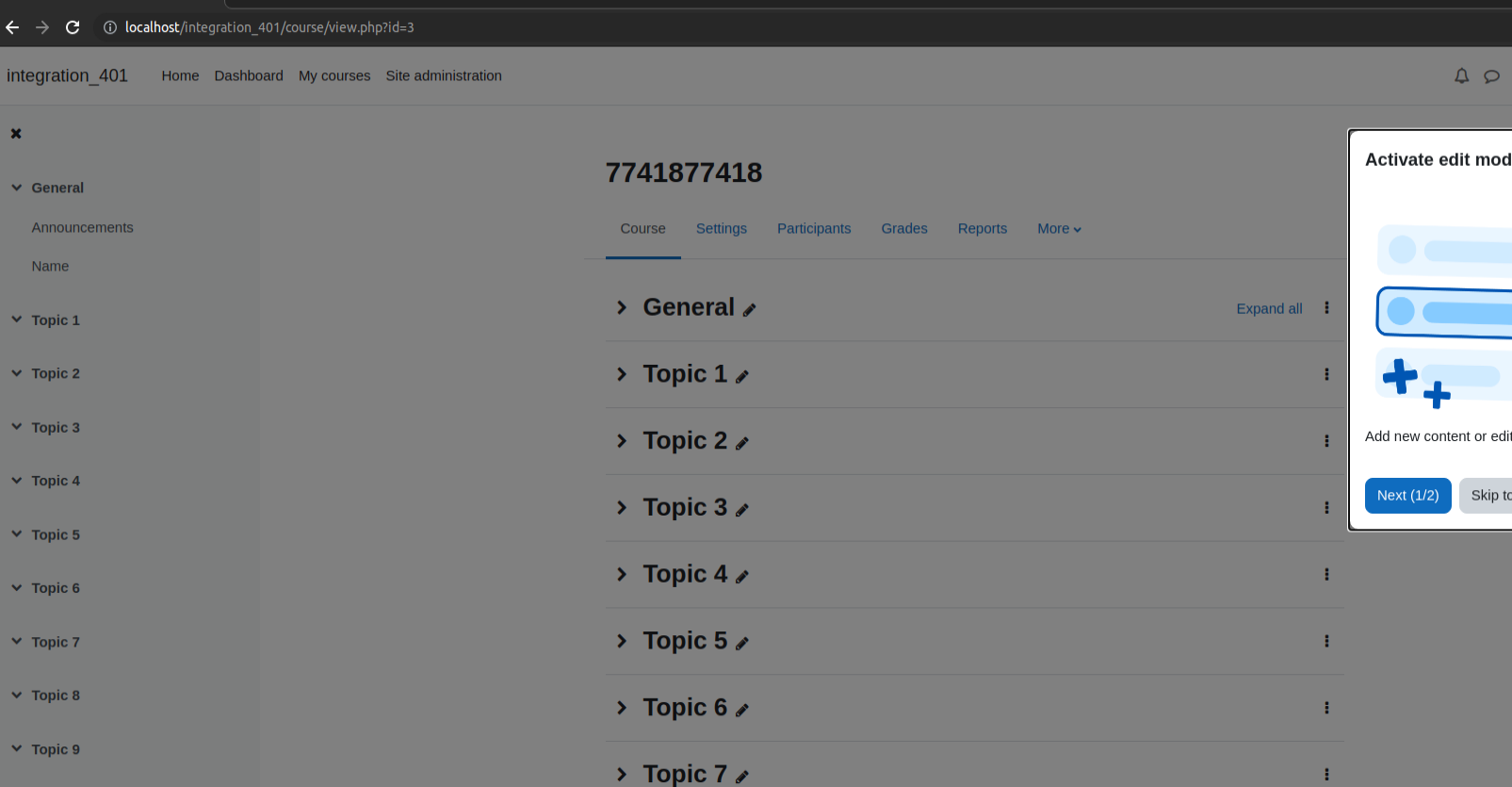Close the course index drawer
The width and height of the screenshot is (1512, 787).
16,134
